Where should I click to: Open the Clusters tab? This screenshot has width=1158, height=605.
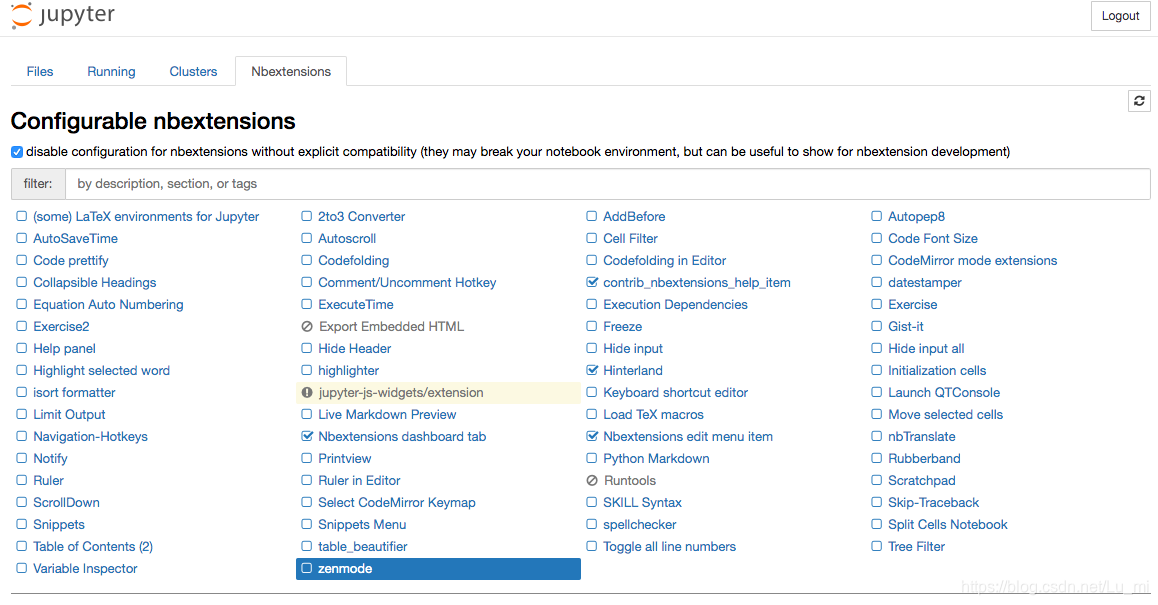[193, 72]
